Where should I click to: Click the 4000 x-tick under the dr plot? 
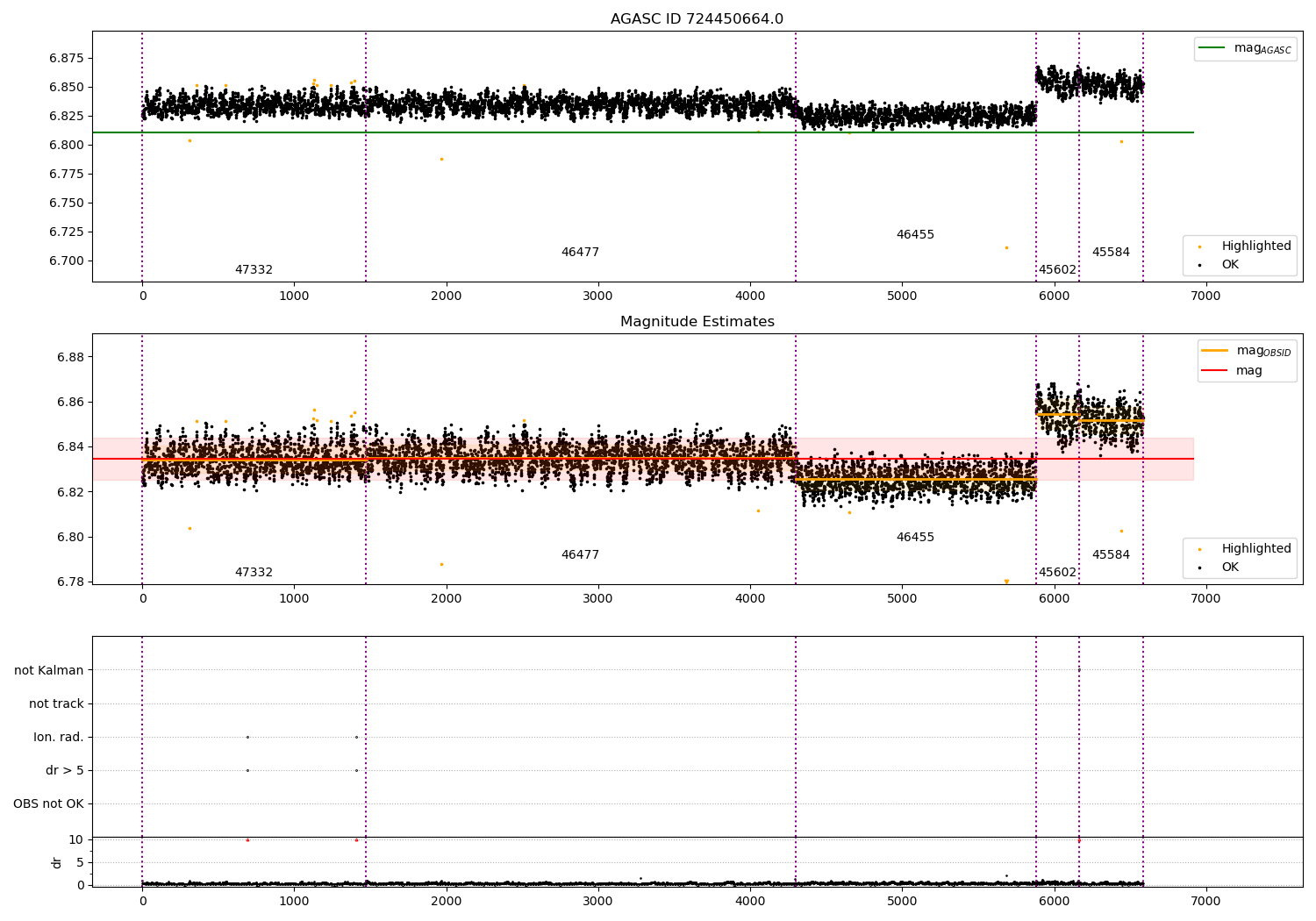point(750,901)
